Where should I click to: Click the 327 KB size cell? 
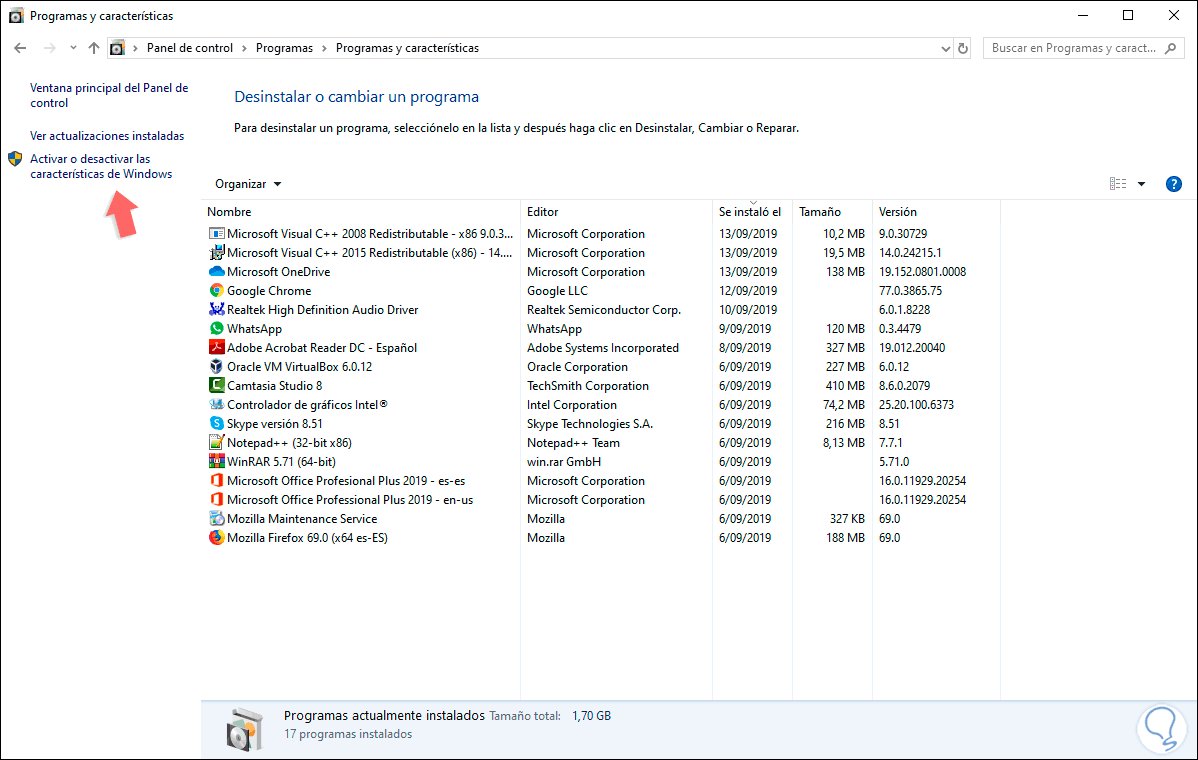[847, 519]
